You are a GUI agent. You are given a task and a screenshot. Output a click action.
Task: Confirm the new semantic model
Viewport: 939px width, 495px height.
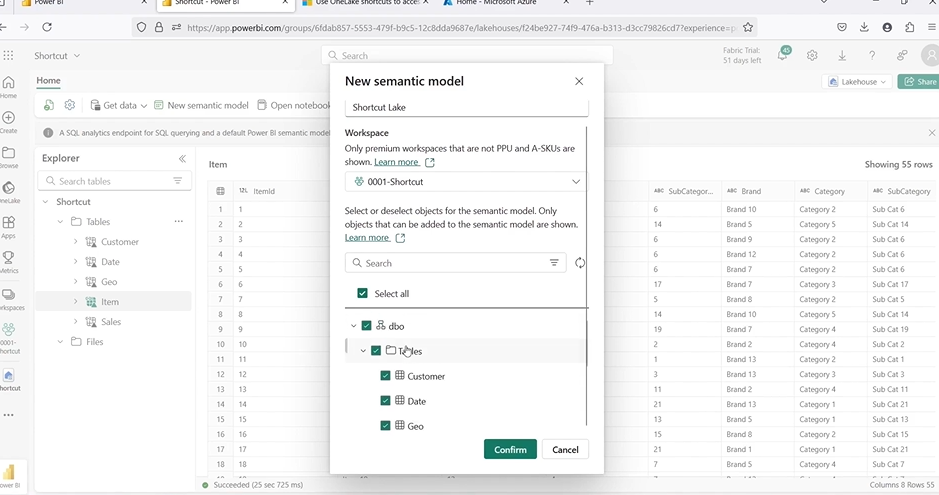click(x=510, y=450)
